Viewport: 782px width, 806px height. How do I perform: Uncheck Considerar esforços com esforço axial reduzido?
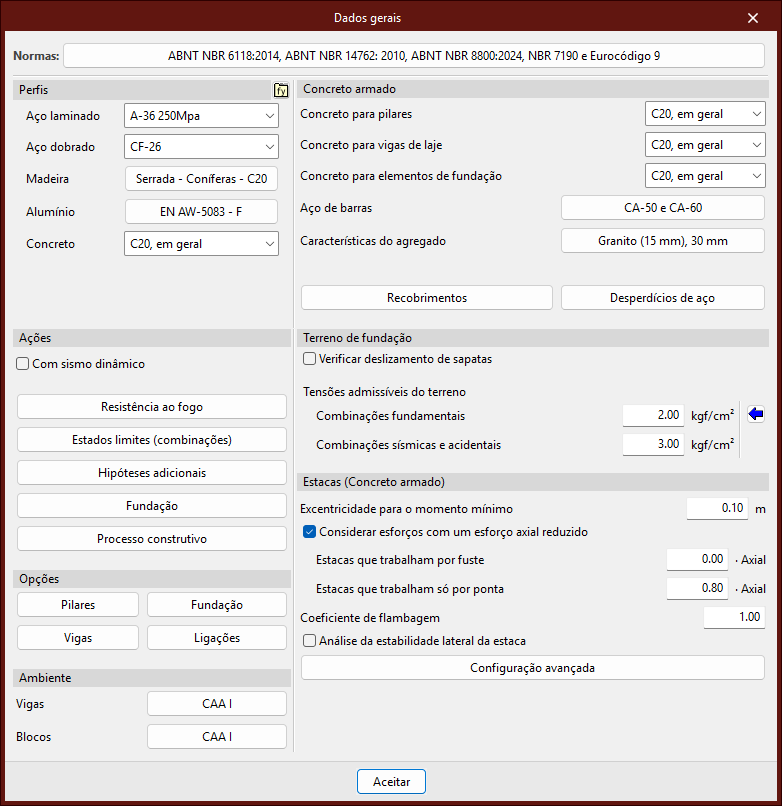pyautogui.click(x=309, y=532)
